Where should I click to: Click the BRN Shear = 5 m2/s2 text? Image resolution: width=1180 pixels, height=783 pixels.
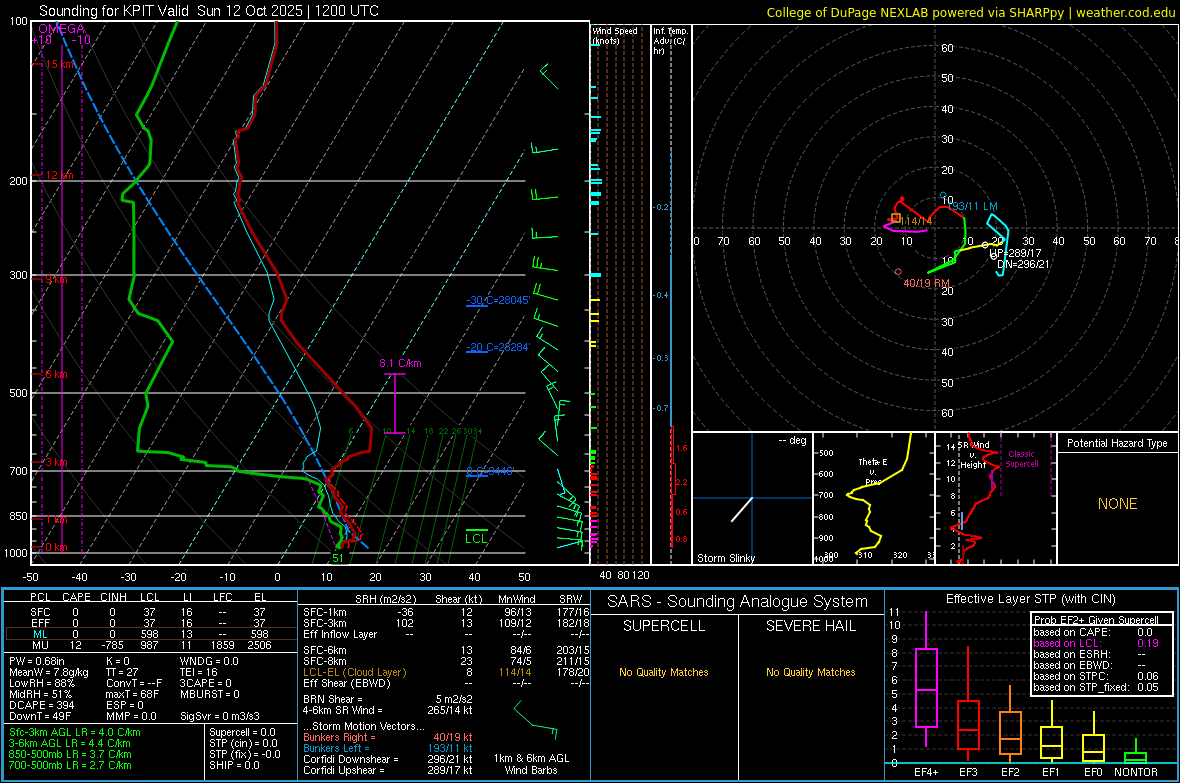pyautogui.click(x=388, y=699)
